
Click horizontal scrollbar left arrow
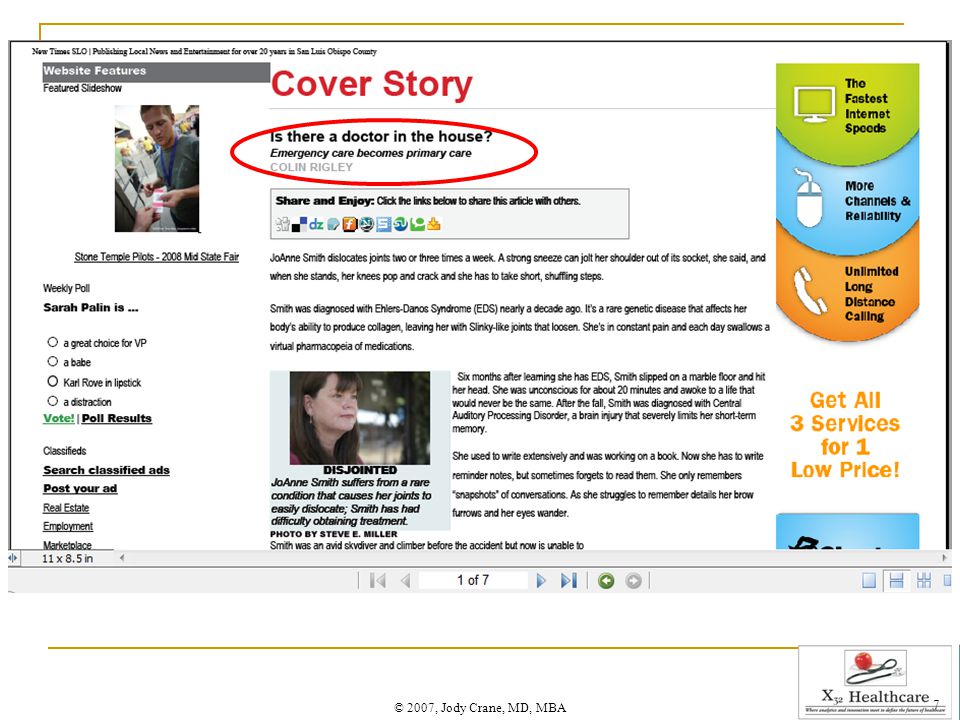[122, 558]
